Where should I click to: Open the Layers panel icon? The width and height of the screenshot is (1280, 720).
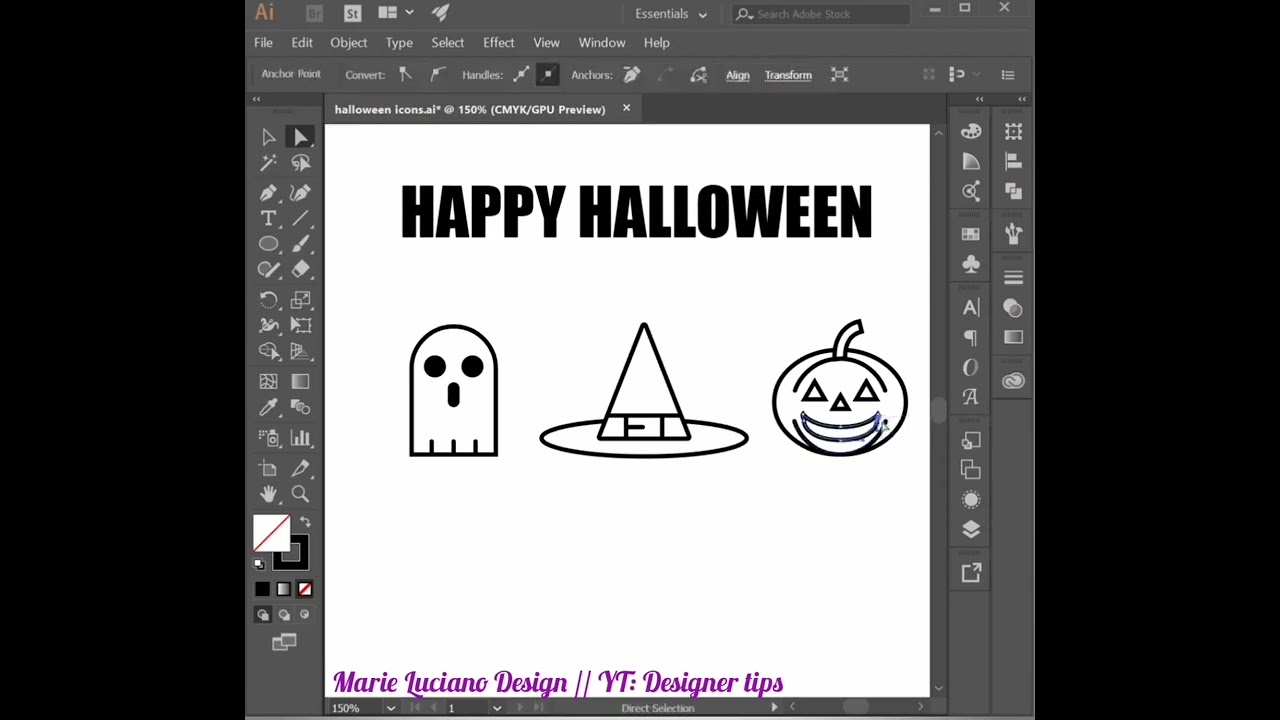[x=971, y=530]
